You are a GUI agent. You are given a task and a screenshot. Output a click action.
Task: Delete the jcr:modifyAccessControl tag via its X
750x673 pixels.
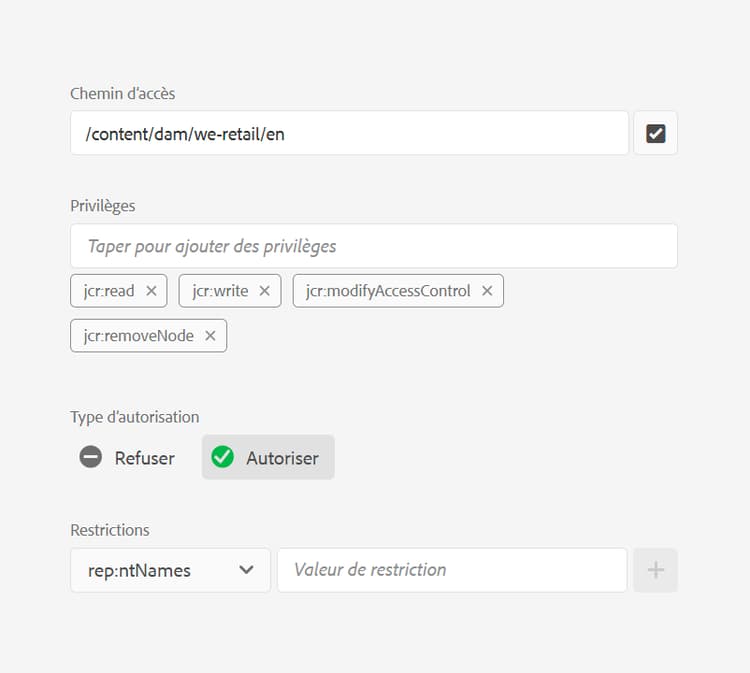pos(487,291)
